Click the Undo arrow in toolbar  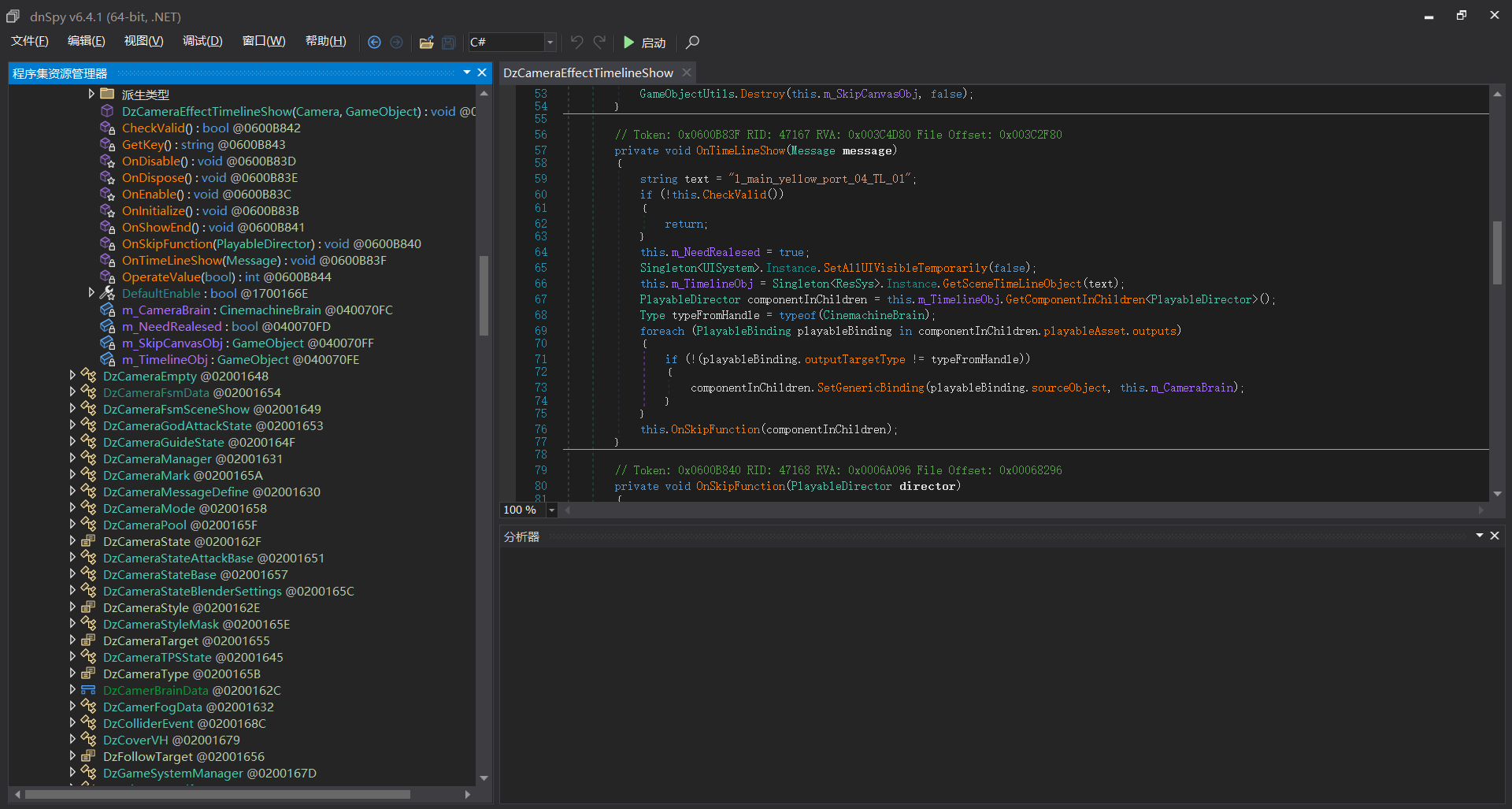(576, 43)
